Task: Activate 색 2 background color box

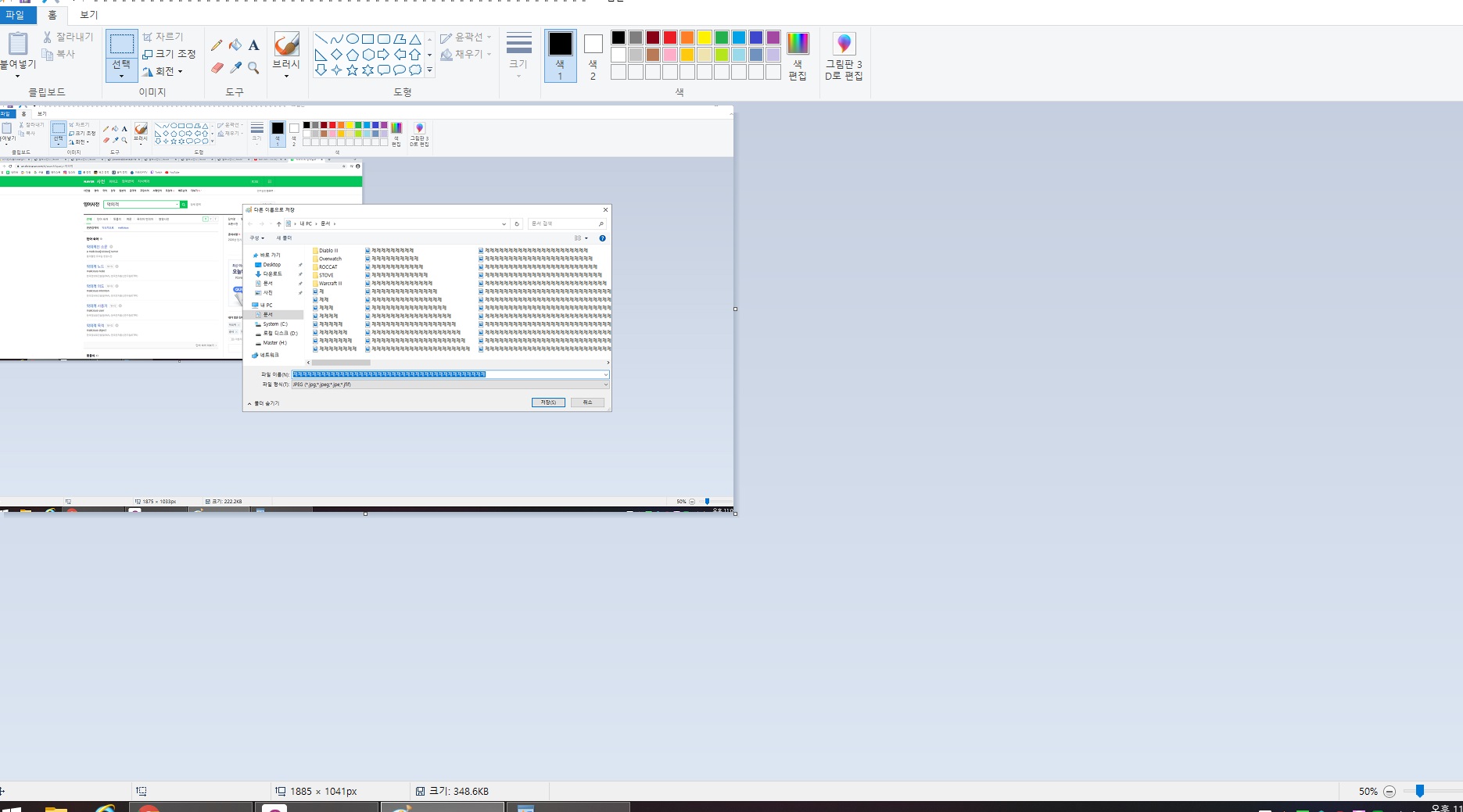Action: point(593,55)
